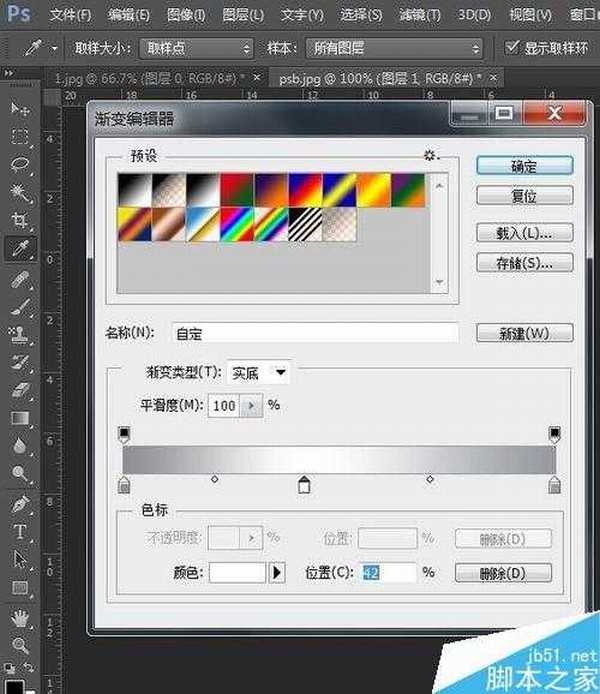Toggle the 显示取样环 checkbox

[513, 47]
